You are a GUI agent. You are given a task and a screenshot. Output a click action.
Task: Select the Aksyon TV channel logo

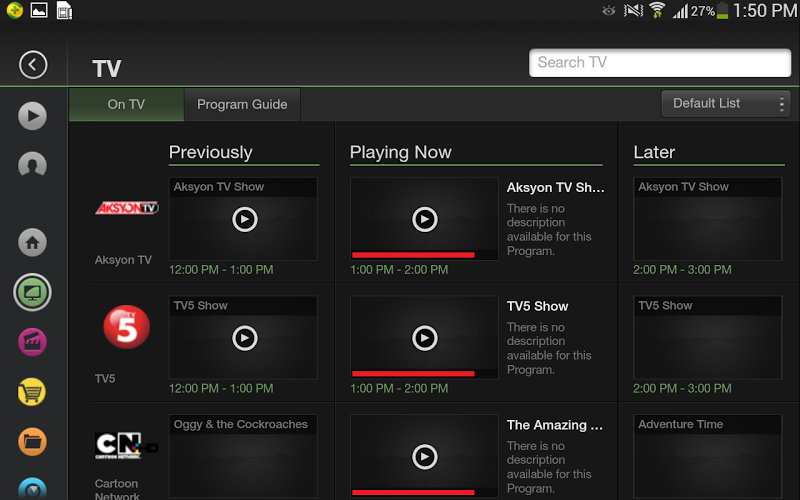(126, 208)
